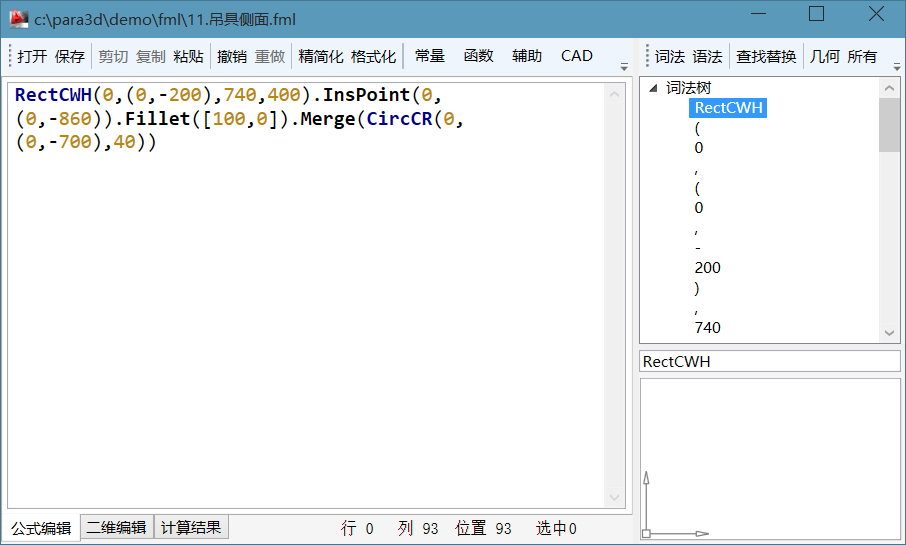Click the 列 93 status indicator
This screenshot has height=545, width=906.
coord(418,528)
